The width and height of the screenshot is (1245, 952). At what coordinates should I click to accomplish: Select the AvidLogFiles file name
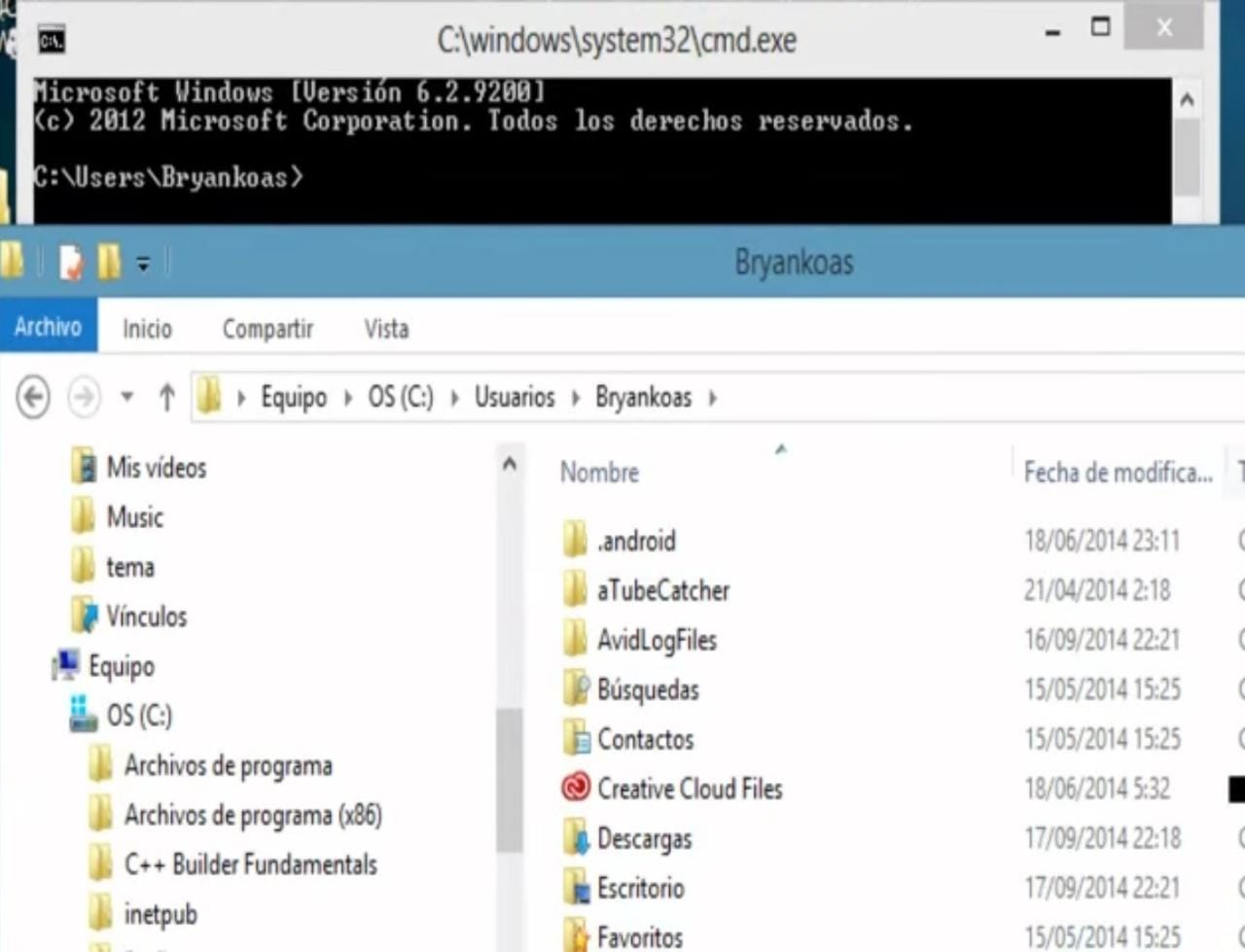[x=657, y=640]
